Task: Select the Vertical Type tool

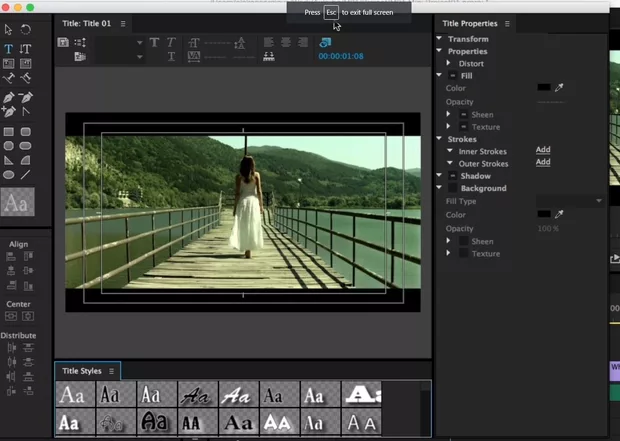Action: point(26,48)
